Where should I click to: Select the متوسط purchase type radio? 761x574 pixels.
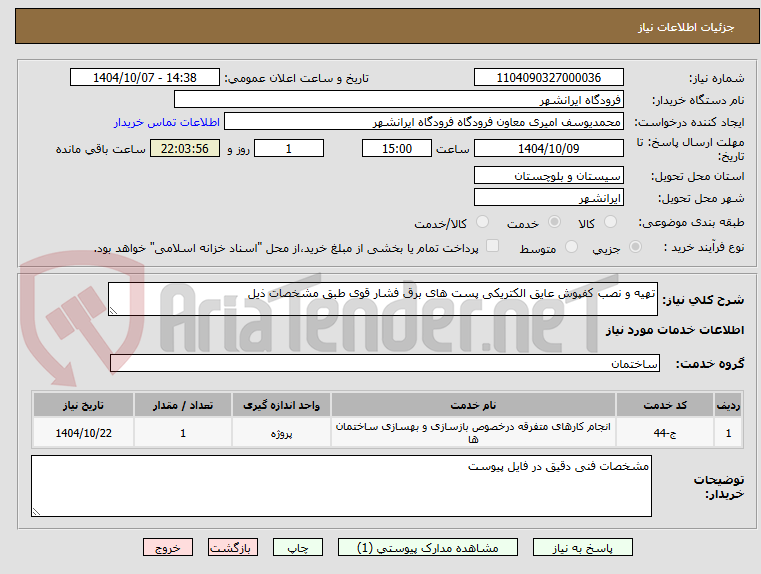(x=572, y=247)
